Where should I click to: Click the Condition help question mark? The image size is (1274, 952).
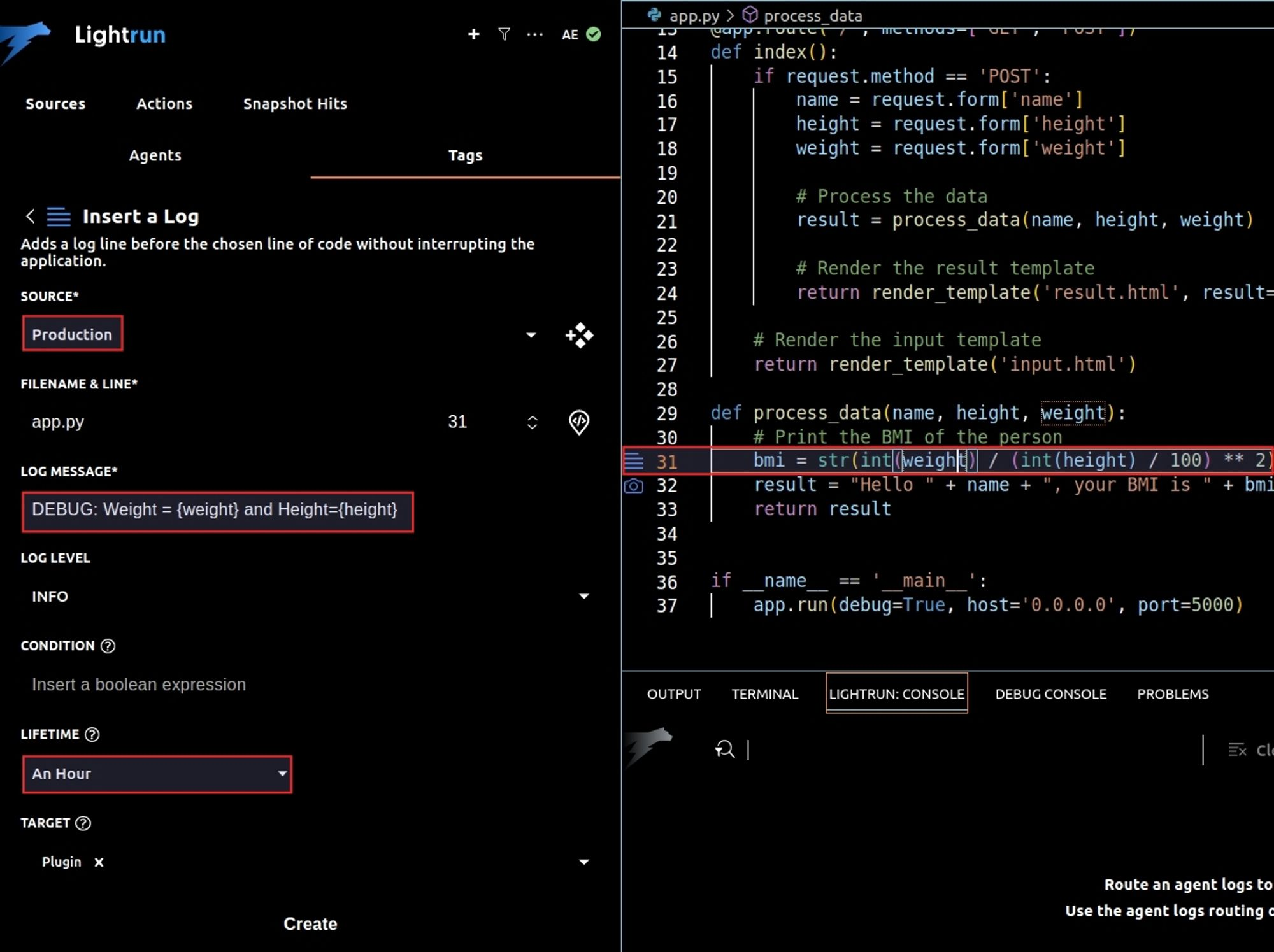(x=108, y=646)
